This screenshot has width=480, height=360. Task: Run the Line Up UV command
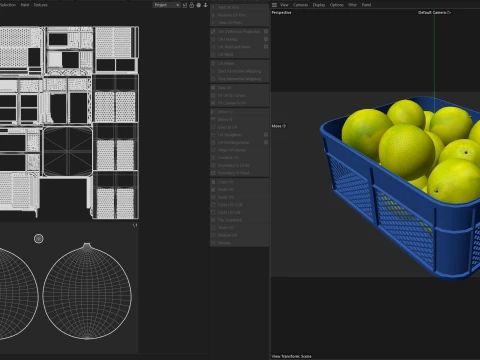pos(239,127)
